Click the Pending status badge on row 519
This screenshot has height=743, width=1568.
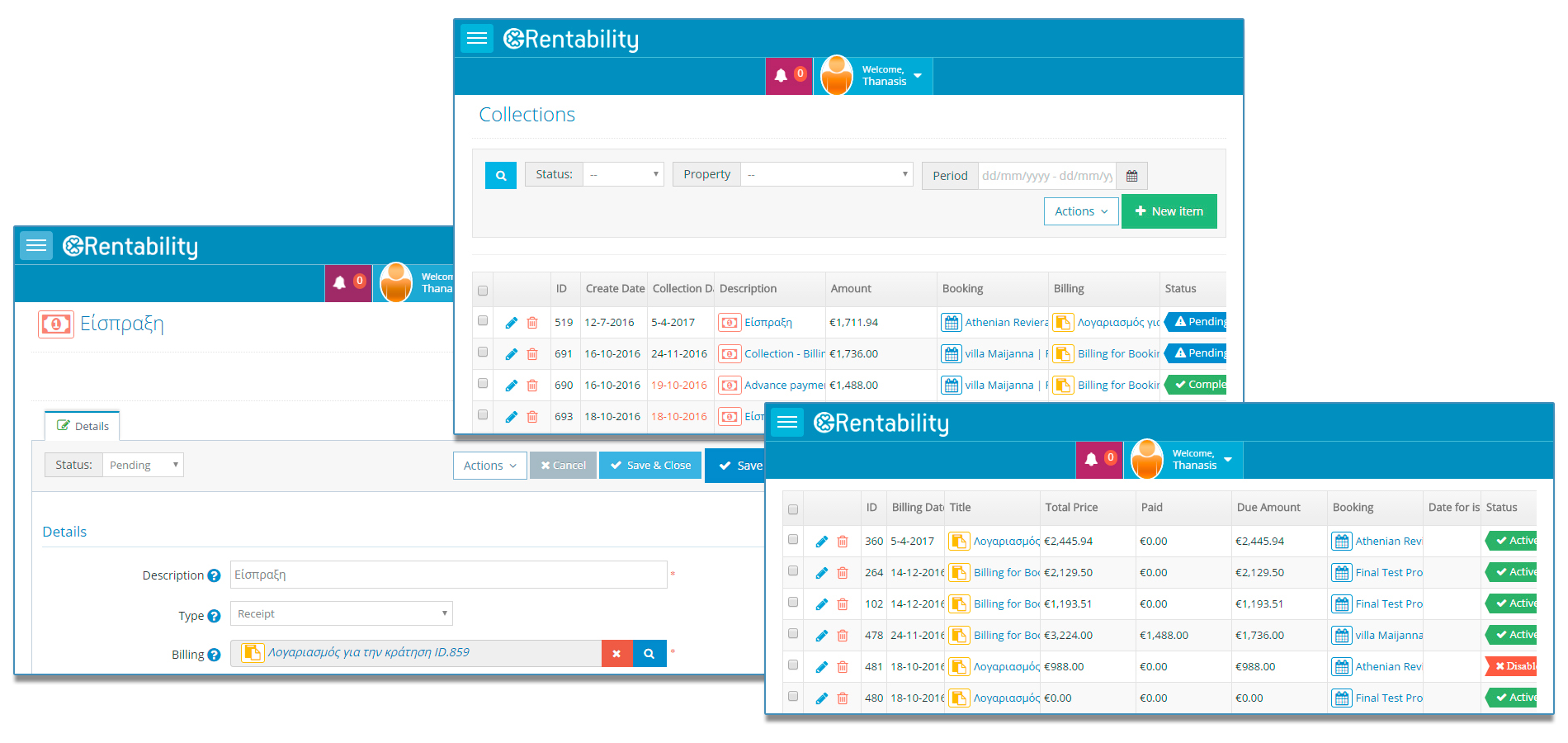point(1197,322)
